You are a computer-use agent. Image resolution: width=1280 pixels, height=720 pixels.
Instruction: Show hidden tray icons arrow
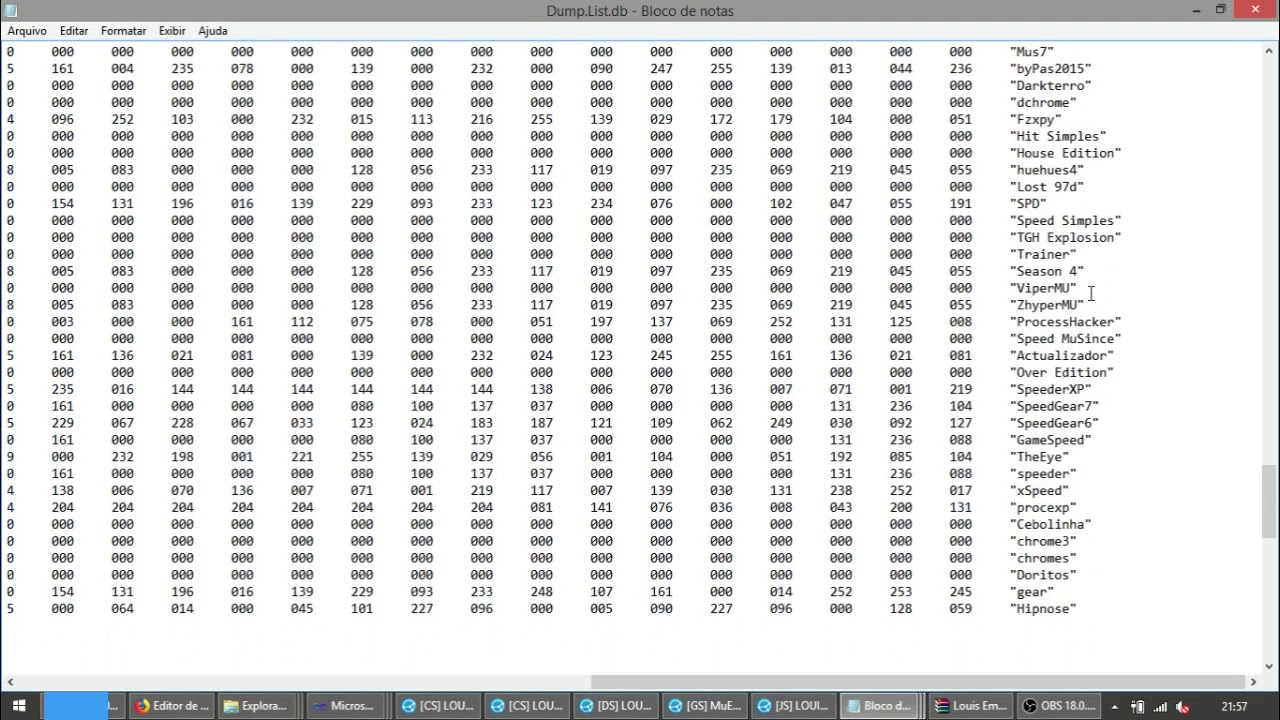point(1115,706)
